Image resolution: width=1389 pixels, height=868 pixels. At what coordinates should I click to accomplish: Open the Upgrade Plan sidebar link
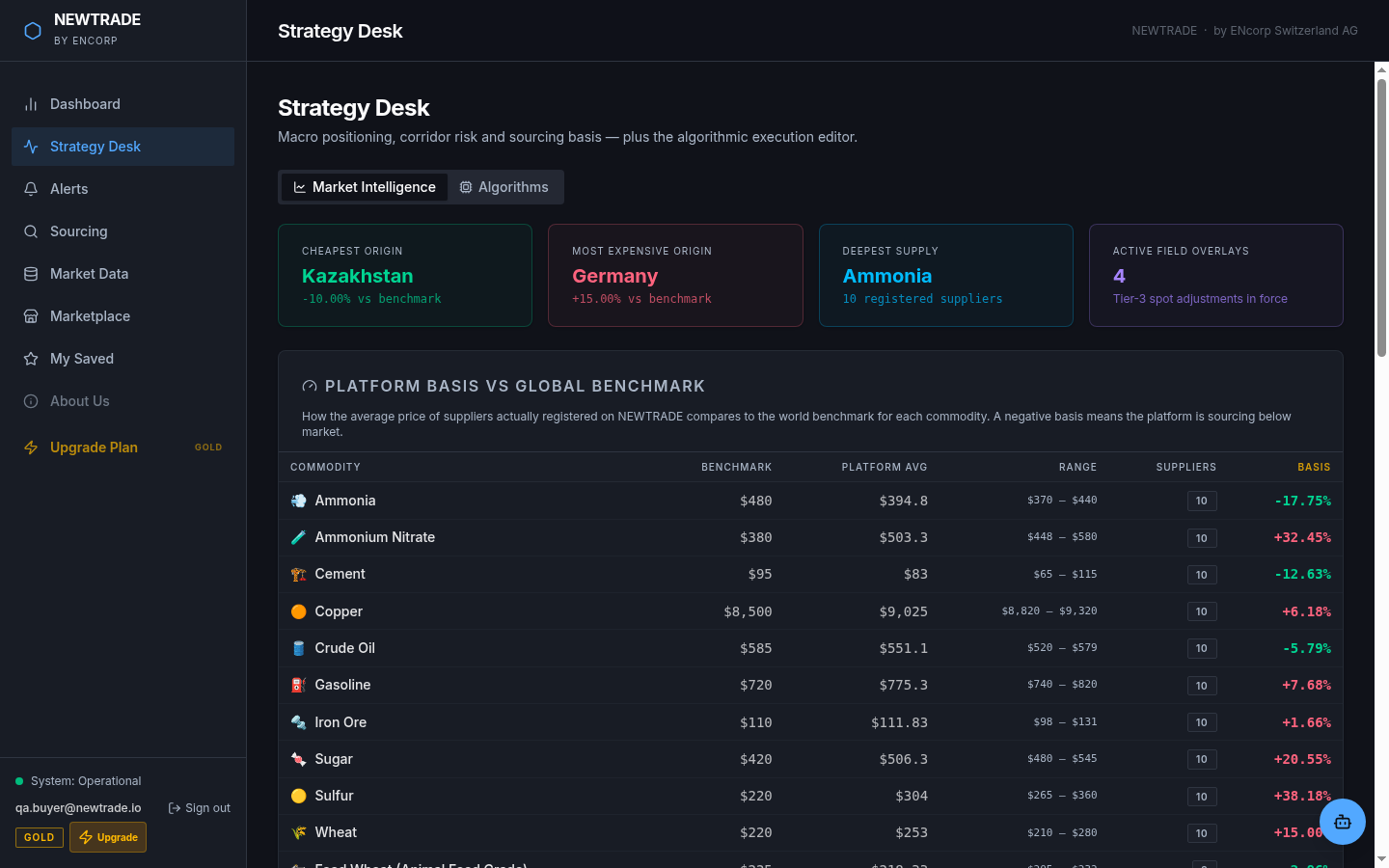point(123,448)
